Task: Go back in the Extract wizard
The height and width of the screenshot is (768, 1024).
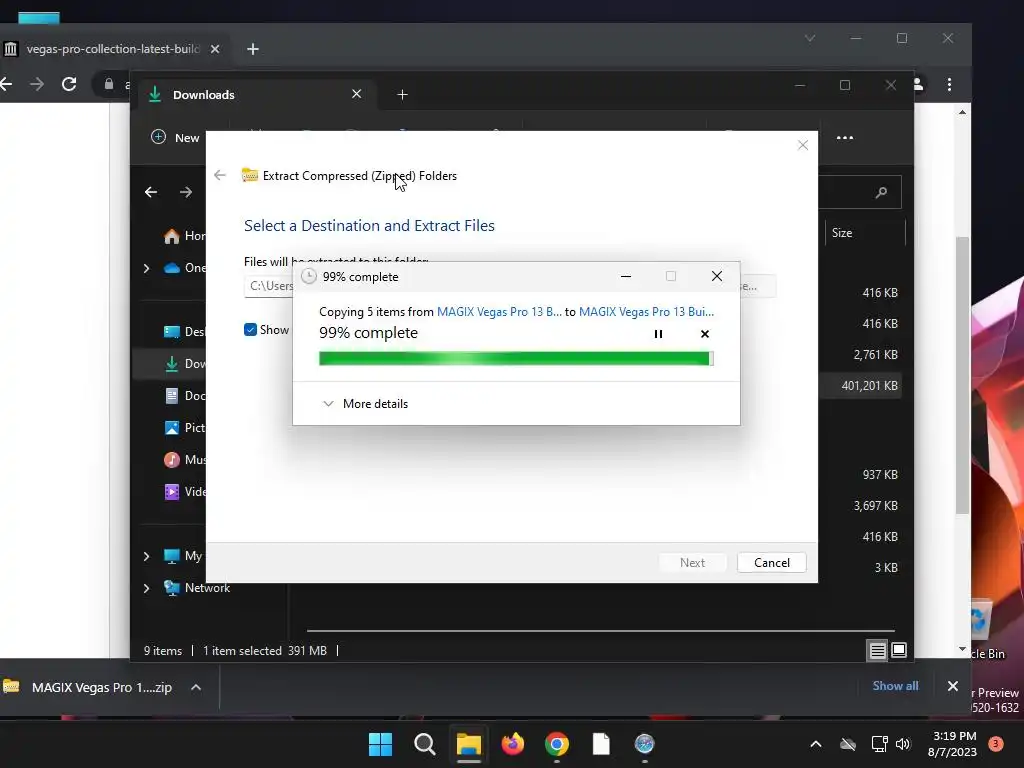Action: 220,175
